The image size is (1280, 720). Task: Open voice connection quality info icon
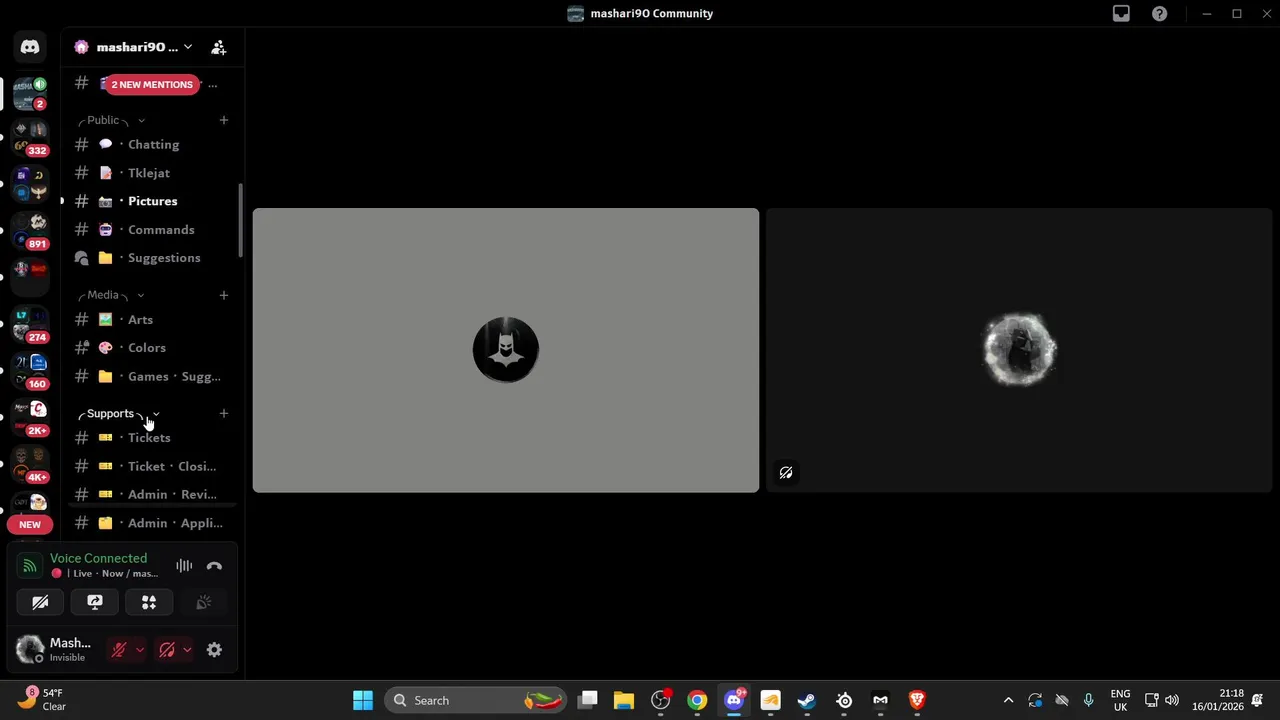pos(30,566)
